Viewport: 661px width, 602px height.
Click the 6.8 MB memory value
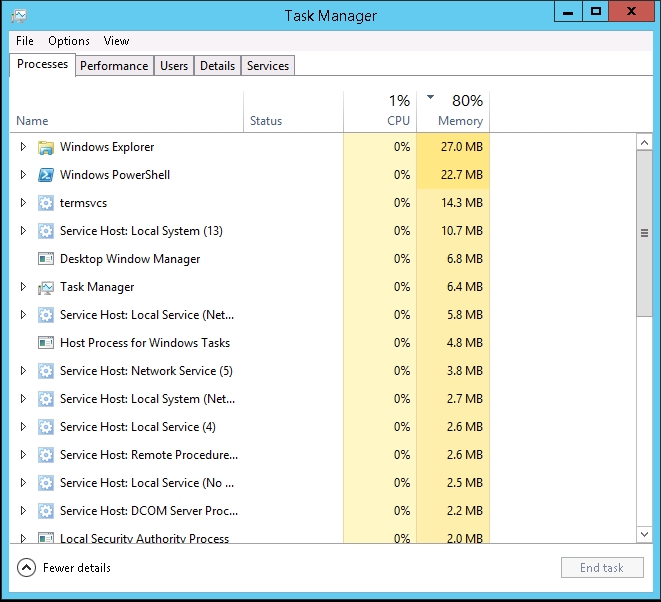(465, 259)
